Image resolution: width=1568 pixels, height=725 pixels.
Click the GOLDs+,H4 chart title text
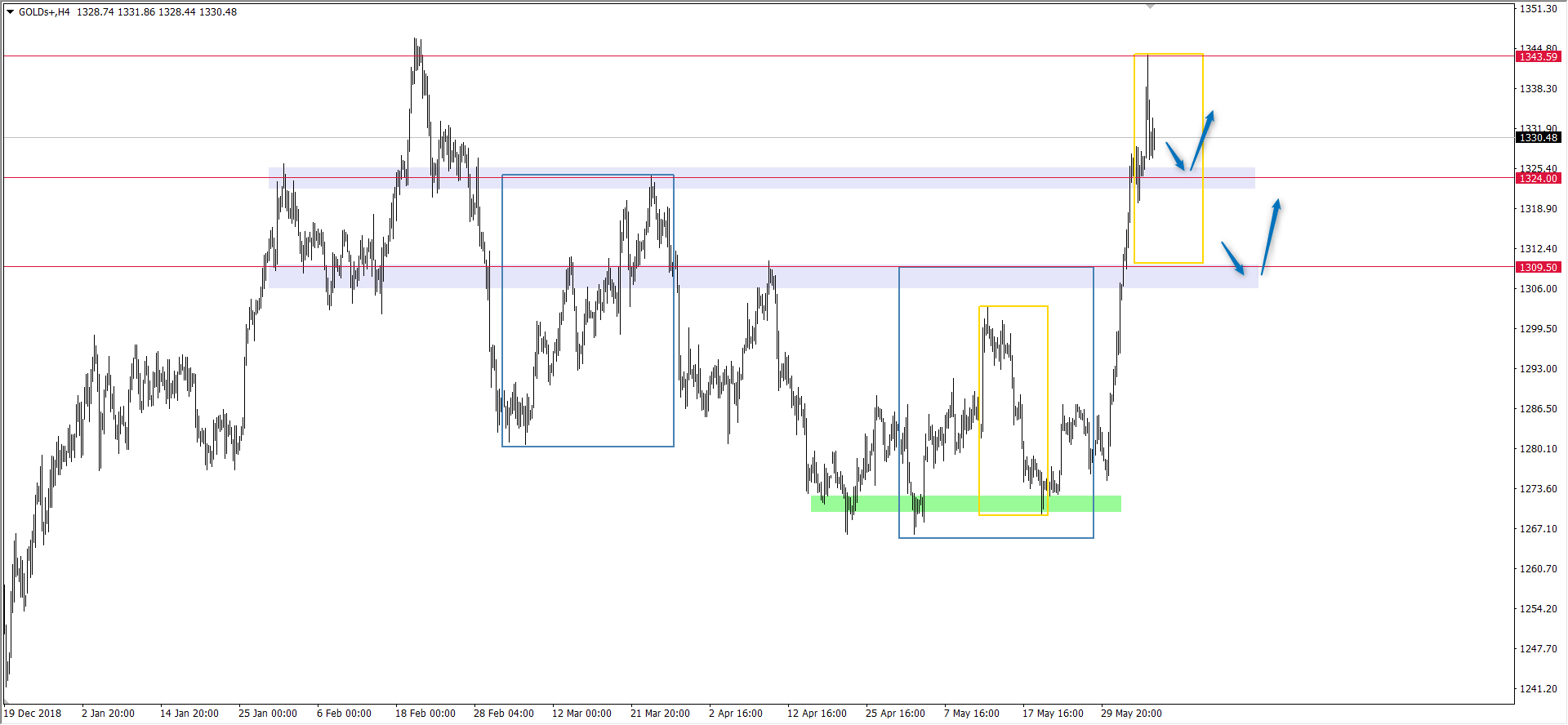tap(44, 12)
